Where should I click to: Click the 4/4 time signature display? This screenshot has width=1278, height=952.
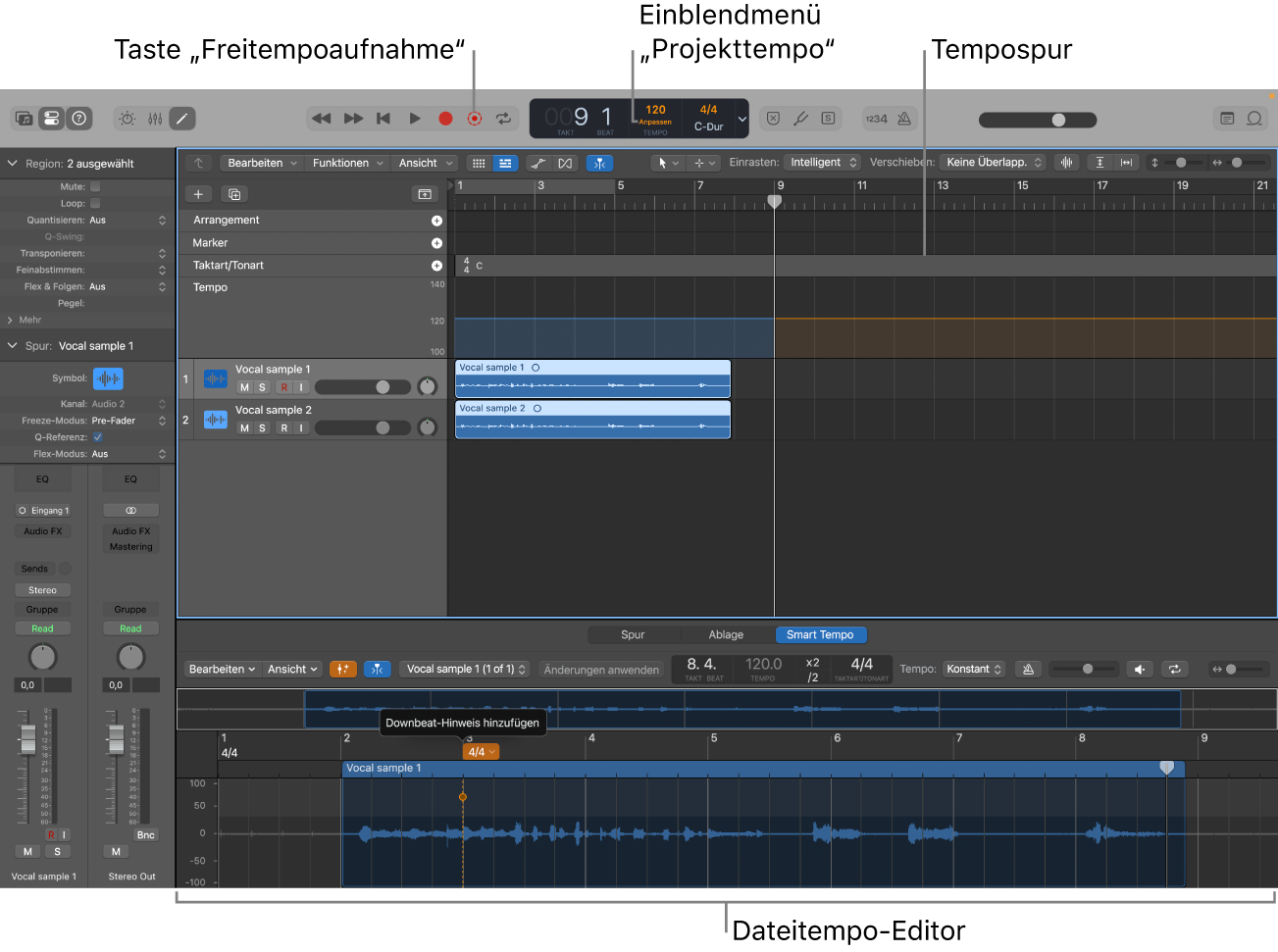708,110
